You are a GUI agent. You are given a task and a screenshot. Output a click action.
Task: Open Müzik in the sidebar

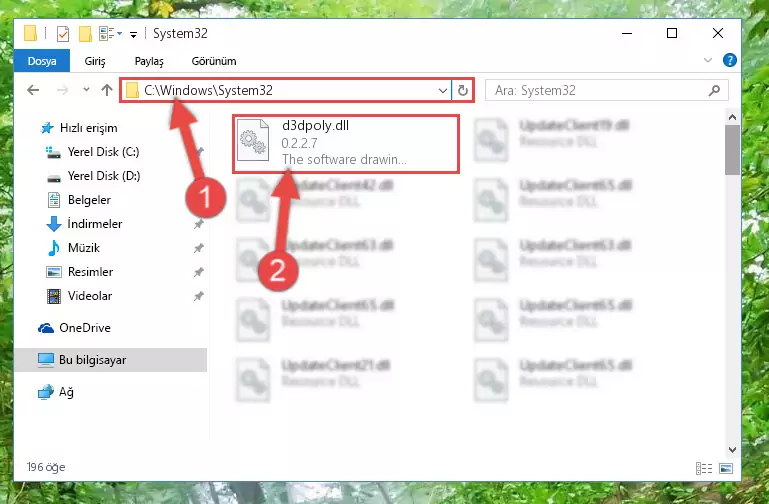point(84,248)
